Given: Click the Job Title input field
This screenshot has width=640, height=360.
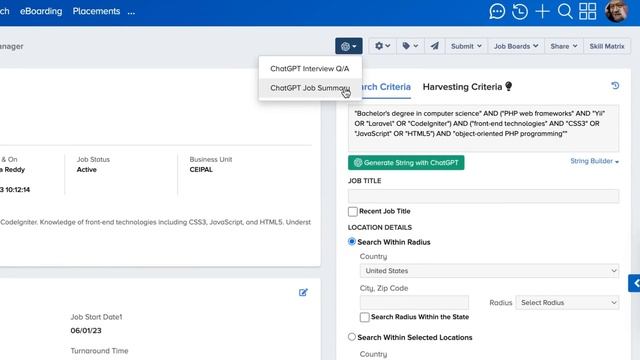Looking at the screenshot, I should (x=483, y=196).
